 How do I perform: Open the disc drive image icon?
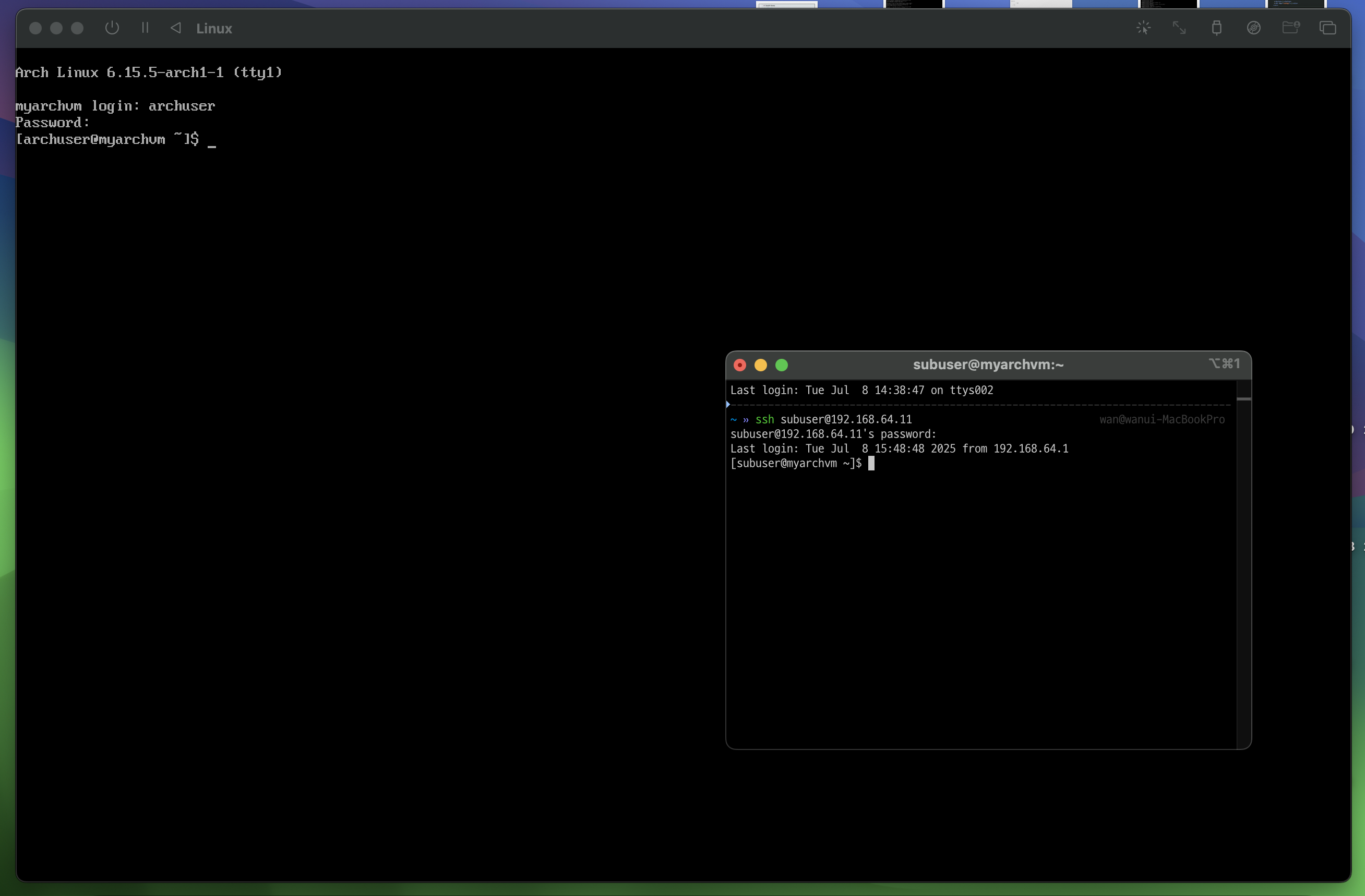pyautogui.click(x=1254, y=28)
